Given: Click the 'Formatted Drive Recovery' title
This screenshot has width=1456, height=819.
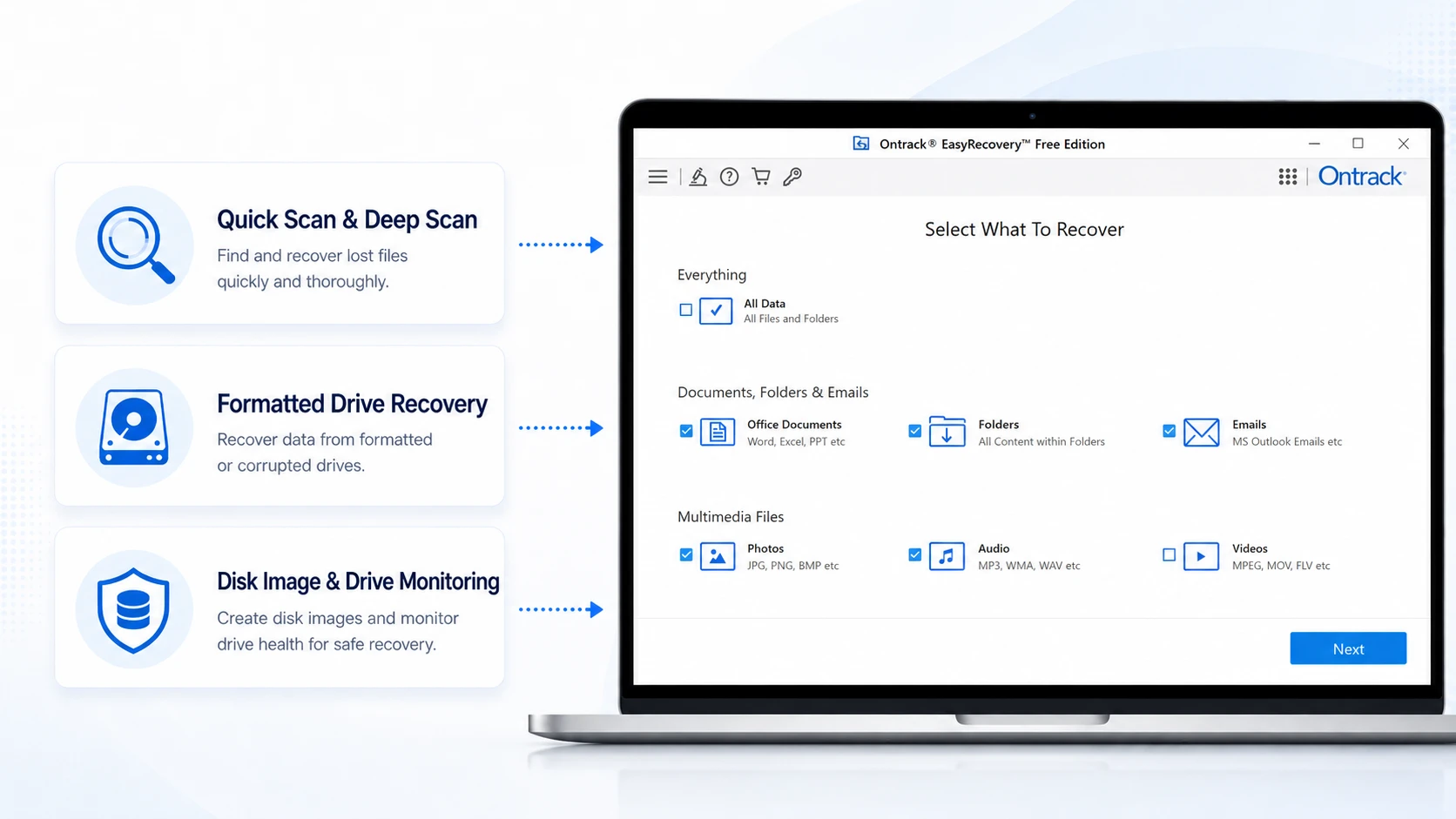Looking at the screenshot, I should click(x=352, y=404).
